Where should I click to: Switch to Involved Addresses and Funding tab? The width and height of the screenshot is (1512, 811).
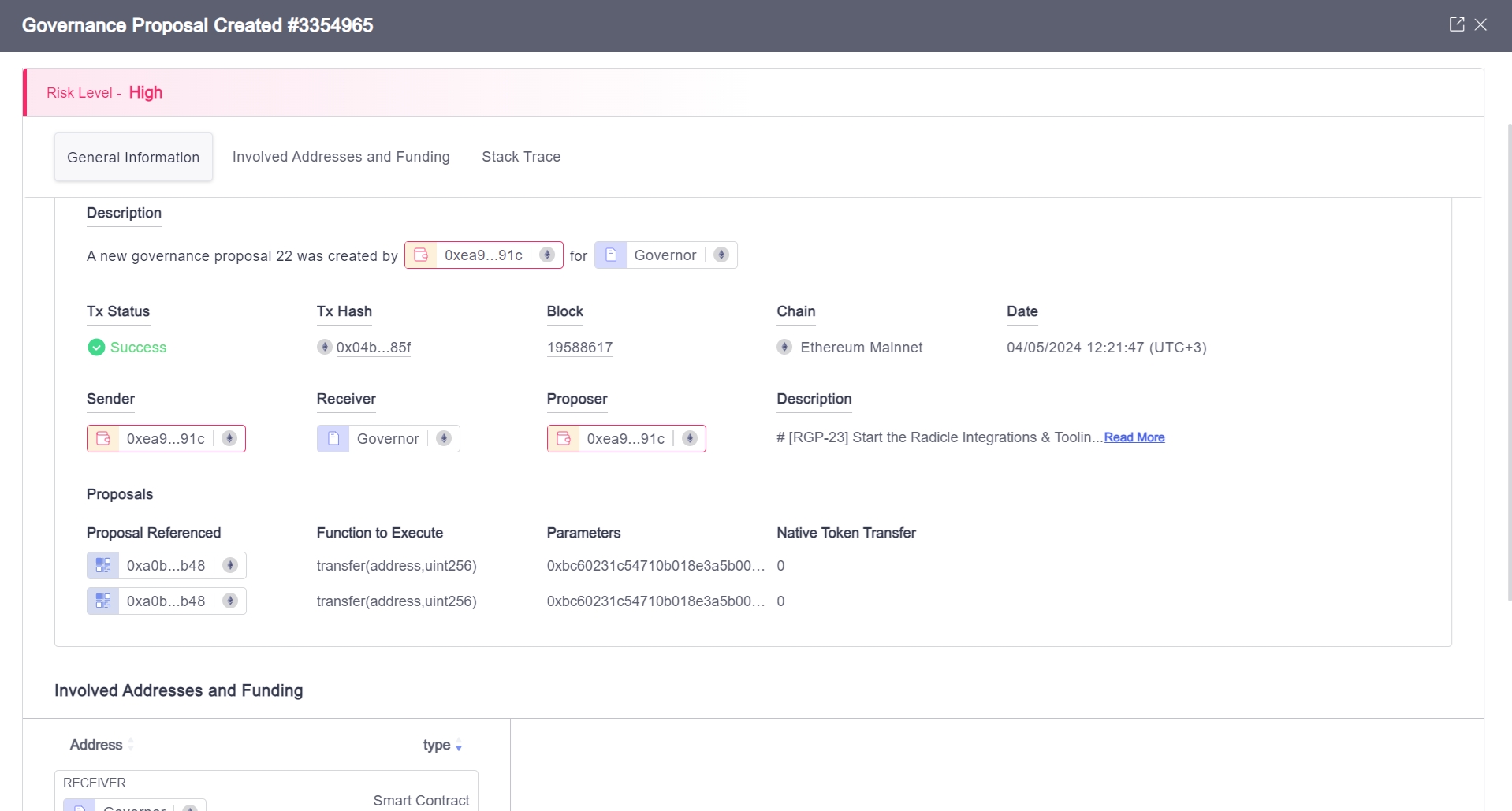click(341, 157)
